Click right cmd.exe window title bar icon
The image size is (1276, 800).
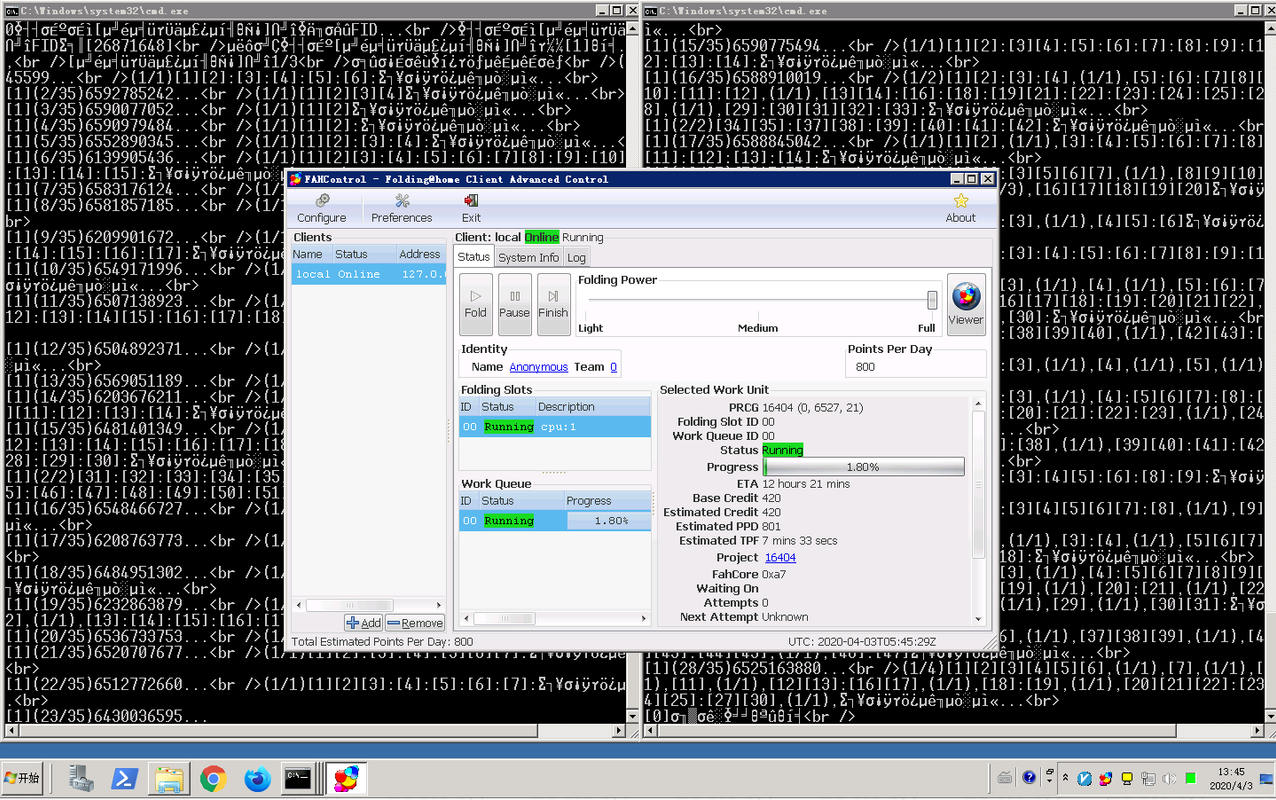[x=651, y=10]
